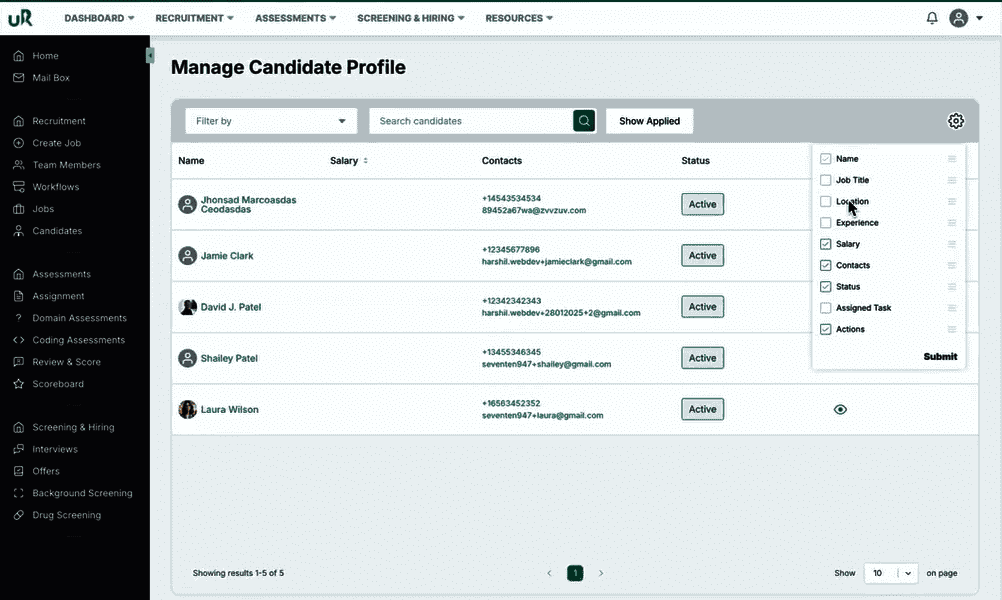Image resolution: width=1002 pixels, height=600 pixels.
Task: Collapse the sidebar using the edge handle
Action: [150, 55]
